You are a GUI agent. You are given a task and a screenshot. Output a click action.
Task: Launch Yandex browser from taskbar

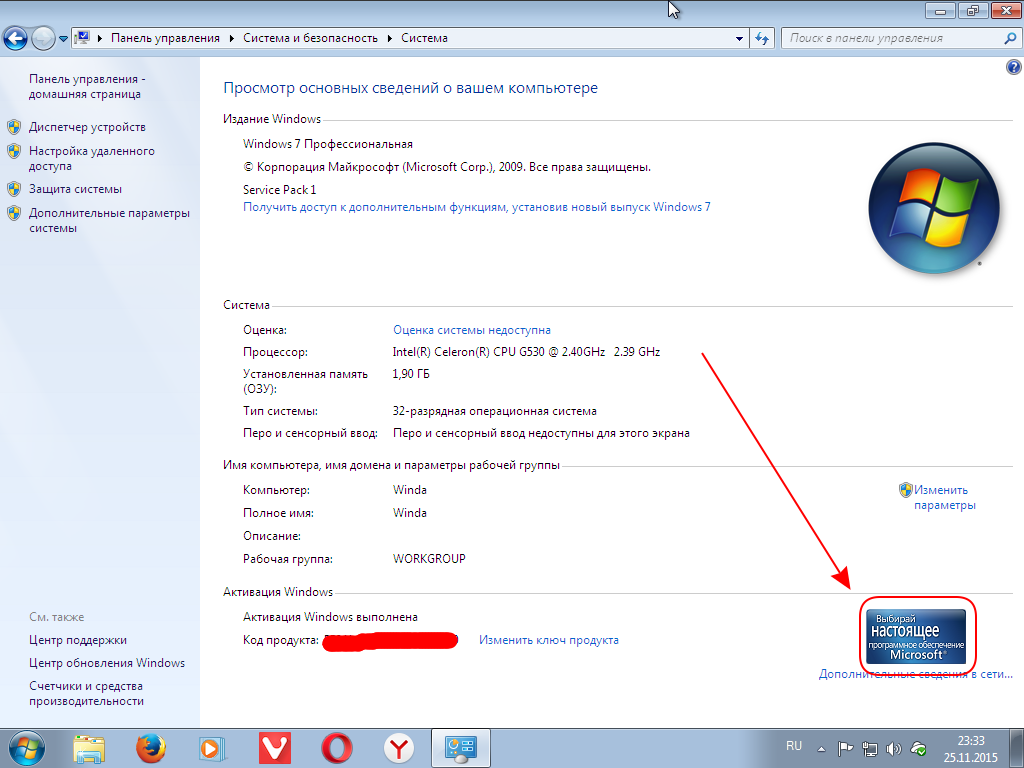(399, 748)
